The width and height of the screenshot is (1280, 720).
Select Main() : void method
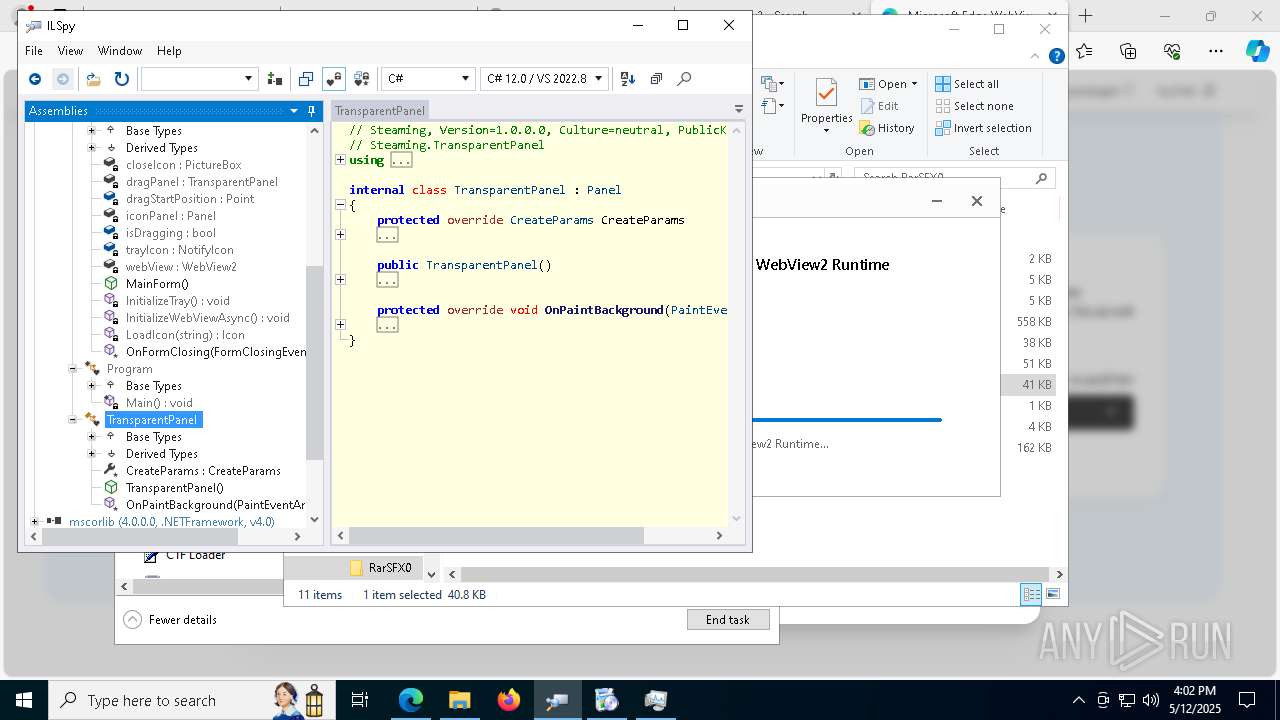click(x=159, y=403)
